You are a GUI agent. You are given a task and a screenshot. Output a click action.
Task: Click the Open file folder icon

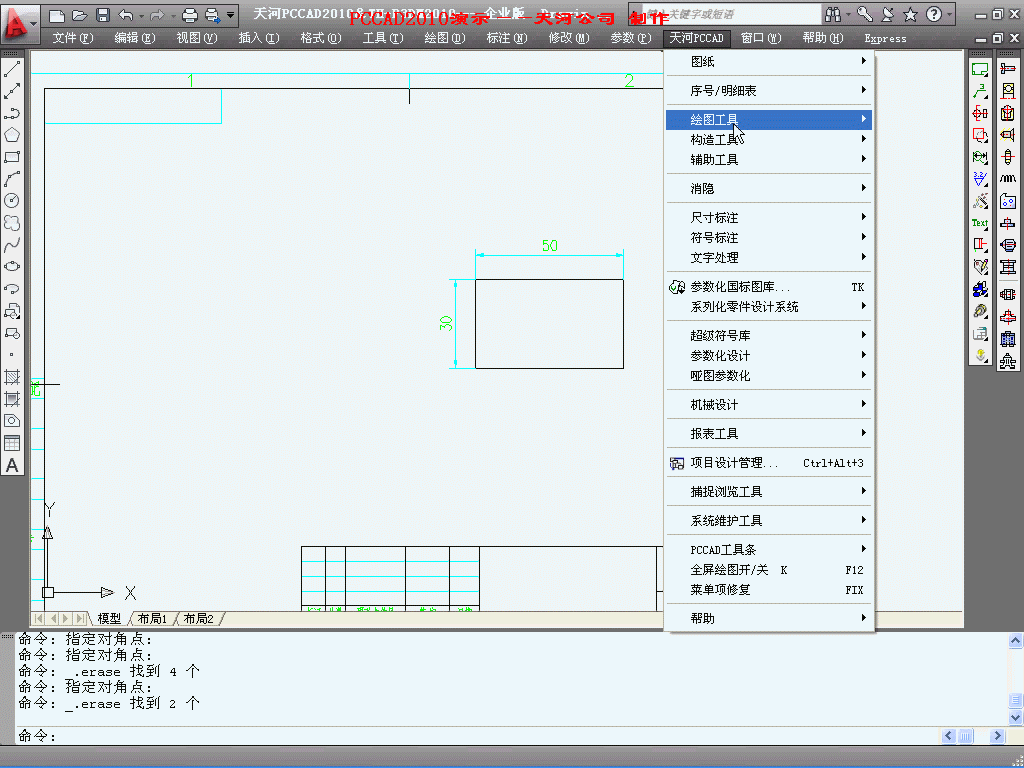click(x=80, y=14)
